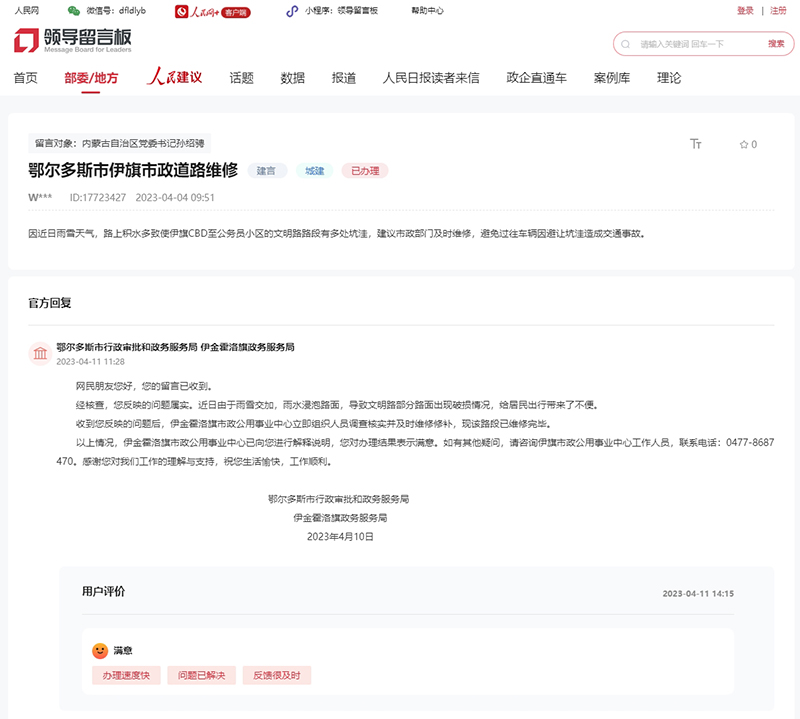
Task: Click the mini-program icon for 领导留言板
Action: coord(291,10)
